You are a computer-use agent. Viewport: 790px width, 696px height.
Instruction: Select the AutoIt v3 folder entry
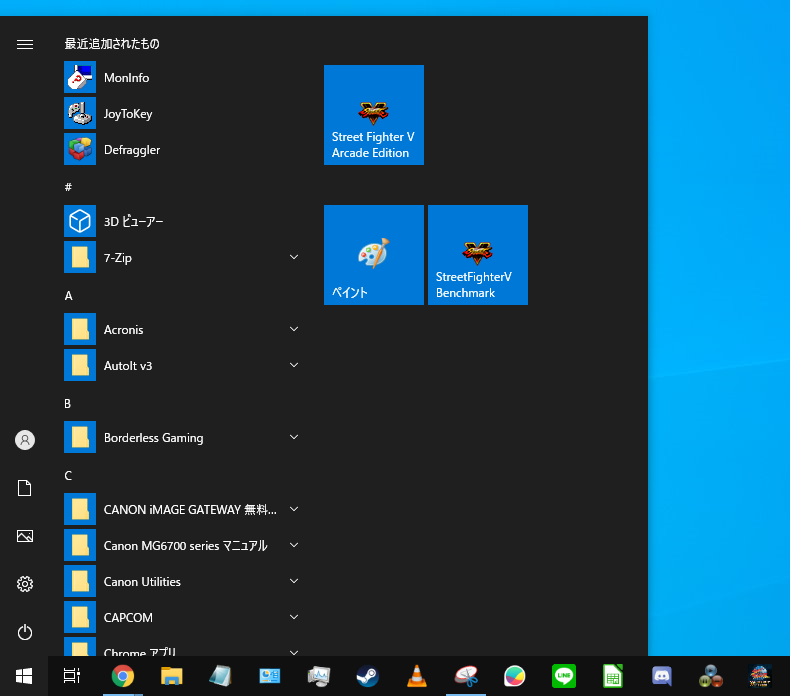(x=181, y=365)
